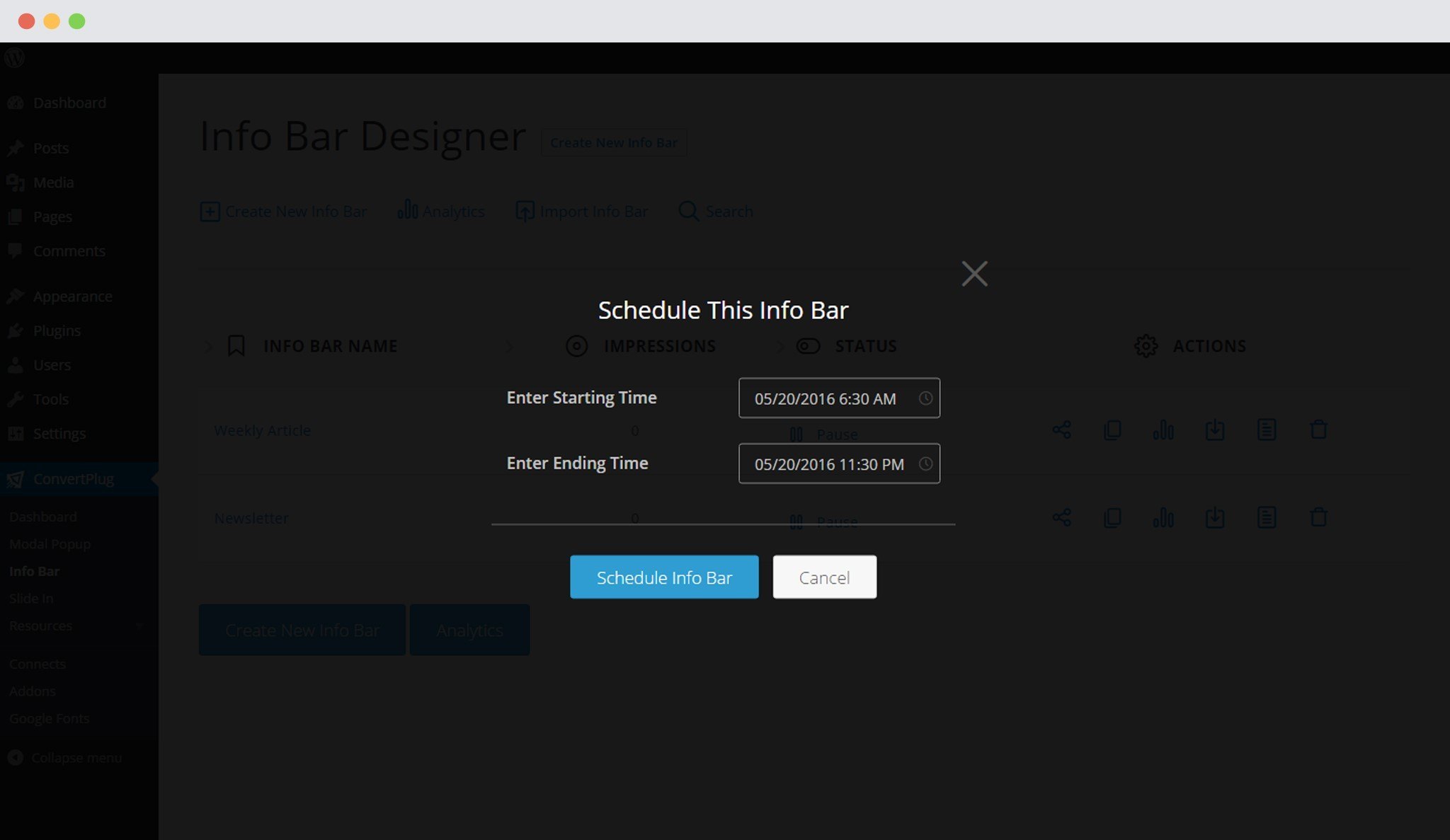Duplicate the Newsletter info bar

tap(1112, 517)
